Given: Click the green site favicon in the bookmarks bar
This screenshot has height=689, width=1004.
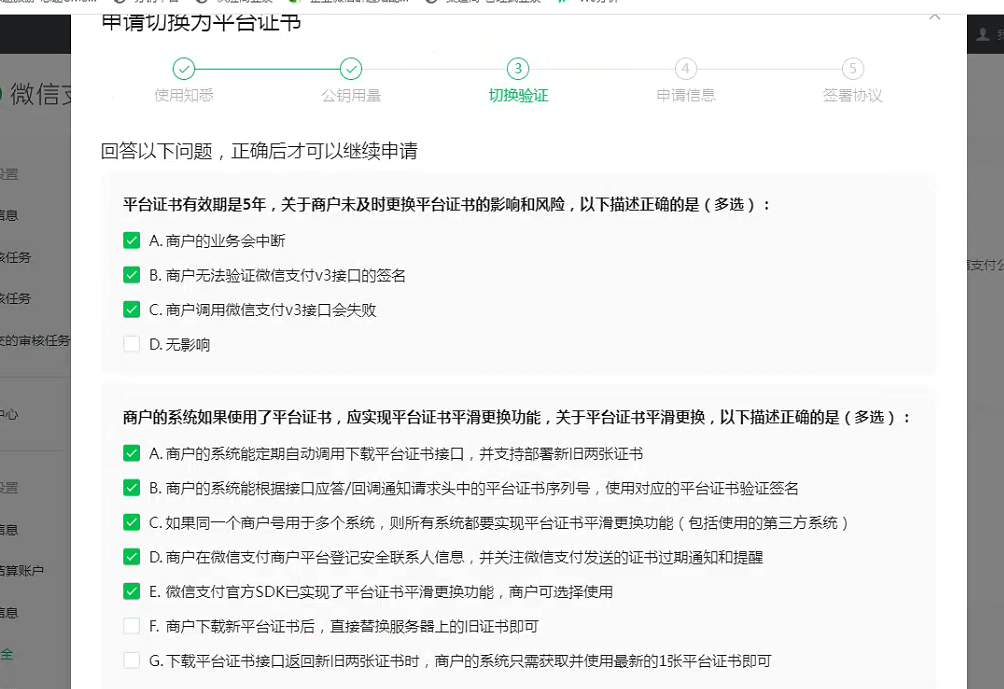Looking at the screenshot, I should pyautogui.click(x=293, y=3).
